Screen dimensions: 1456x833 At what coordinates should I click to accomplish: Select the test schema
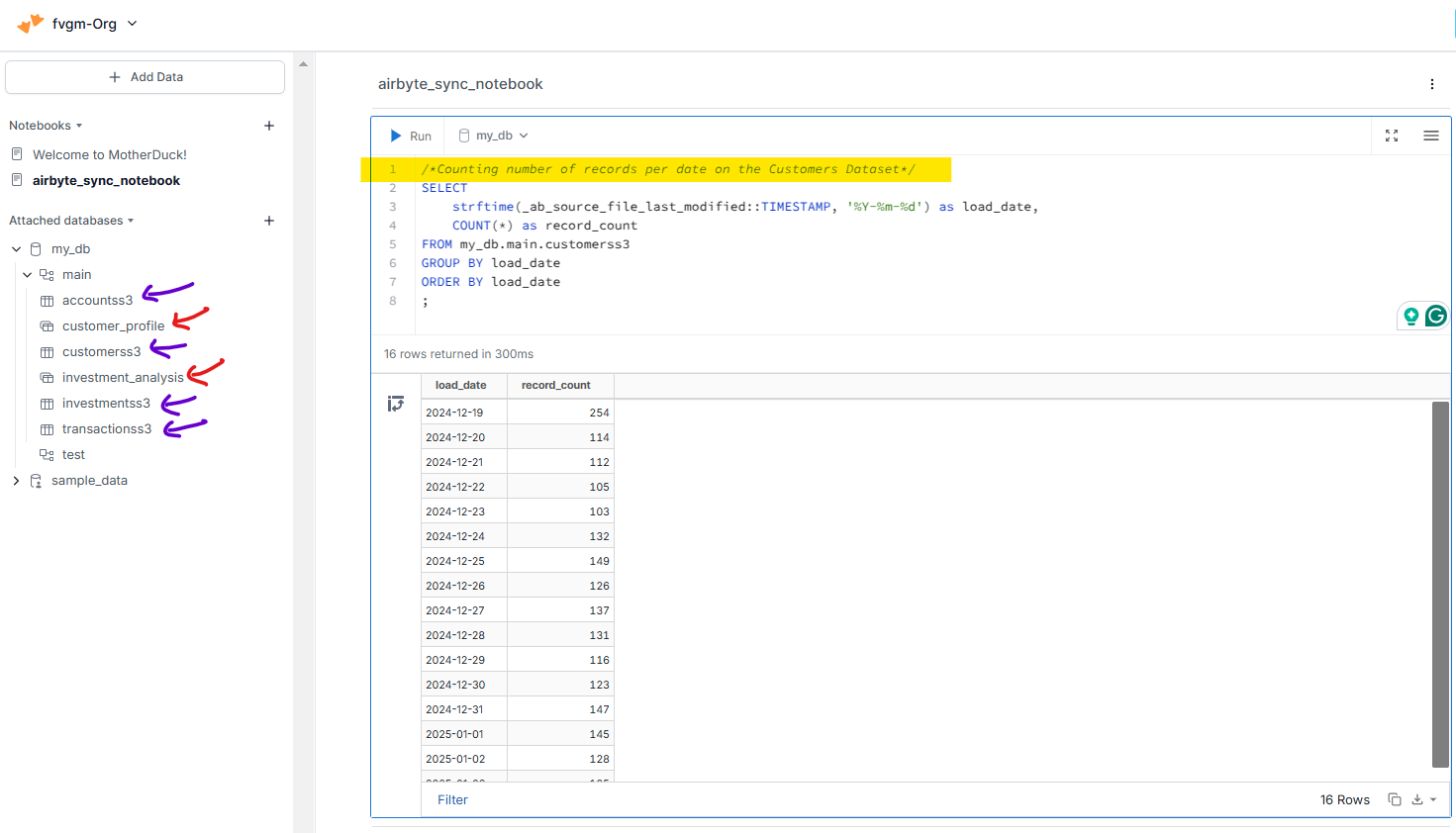click(73, 455)
